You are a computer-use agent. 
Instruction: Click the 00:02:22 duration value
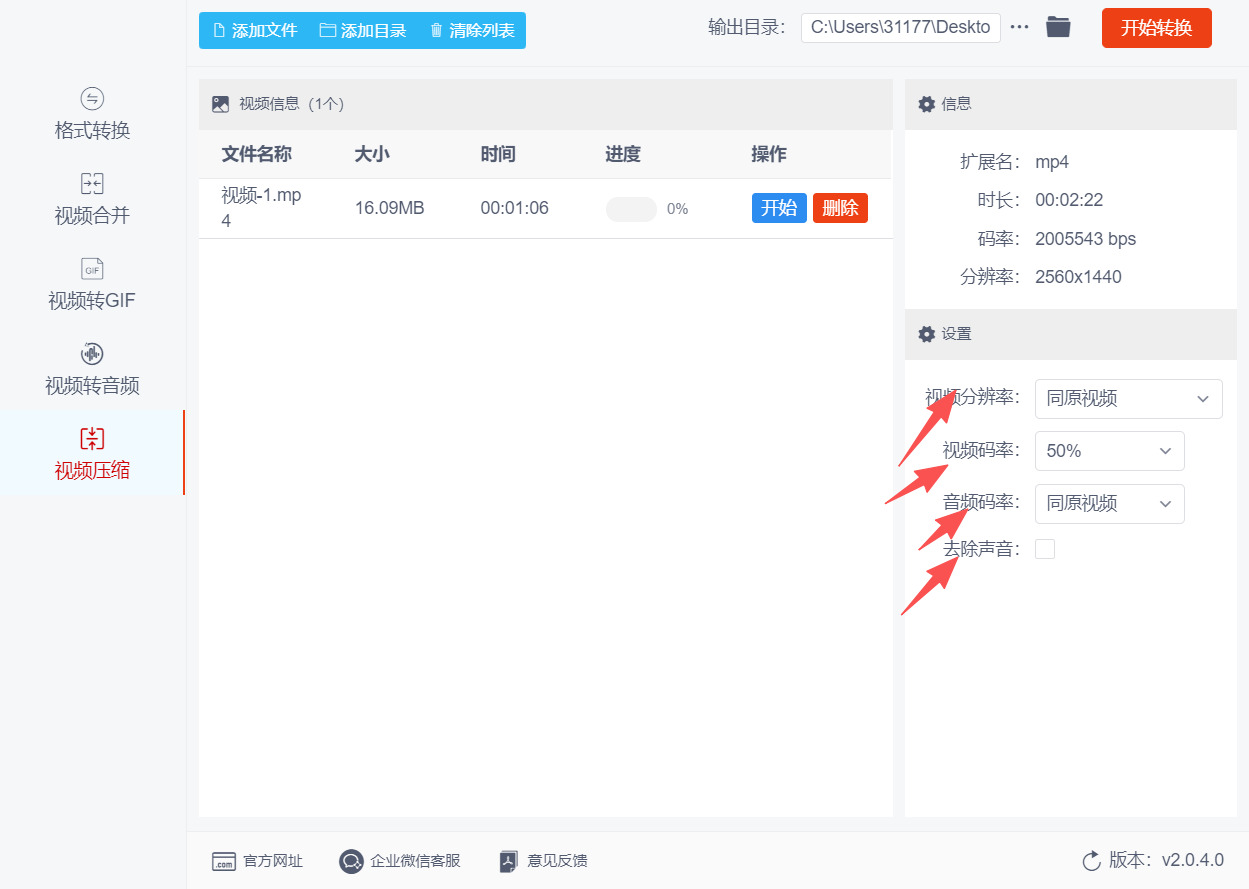1069,200
